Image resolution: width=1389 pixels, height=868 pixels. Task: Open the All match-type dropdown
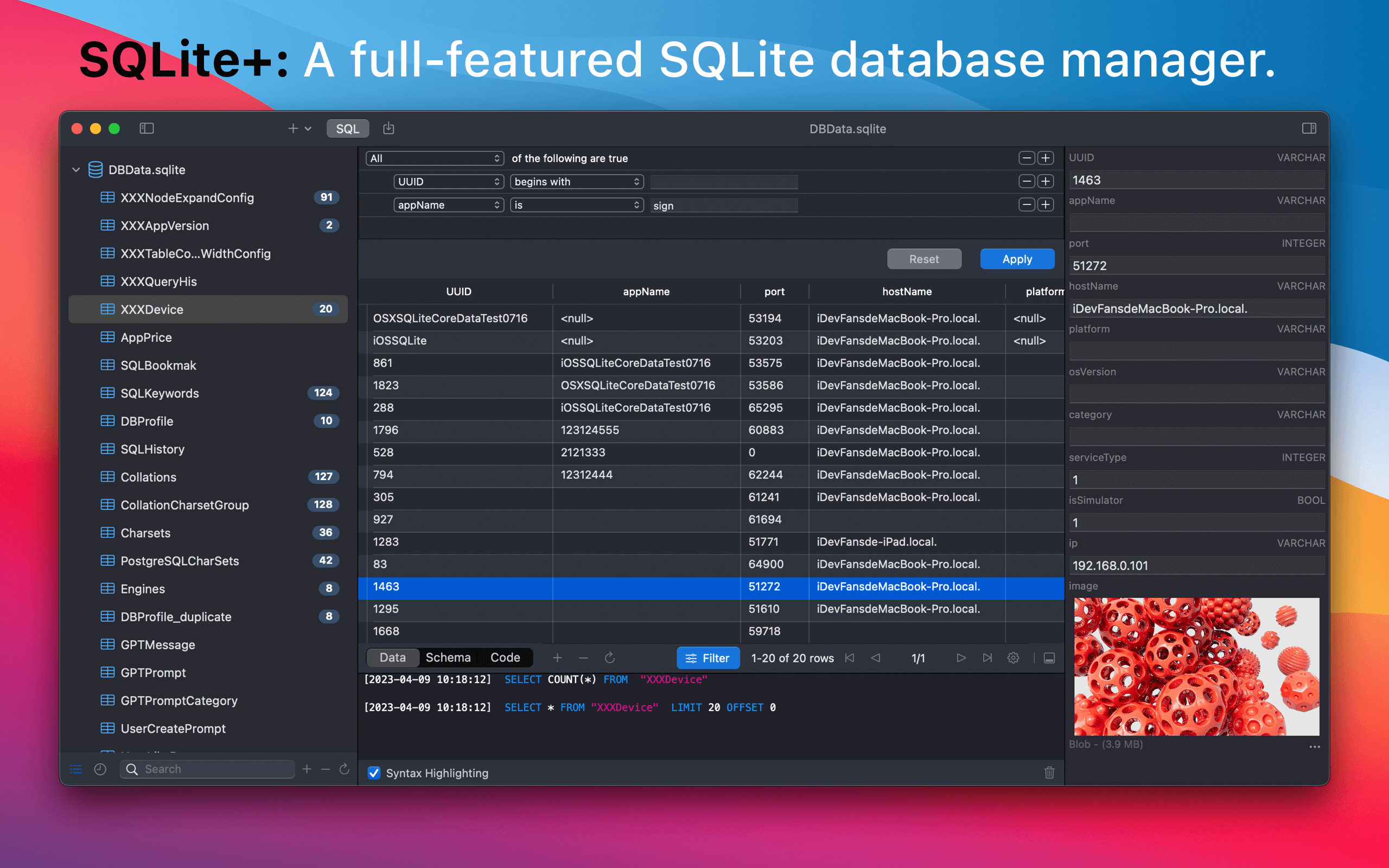435,158
